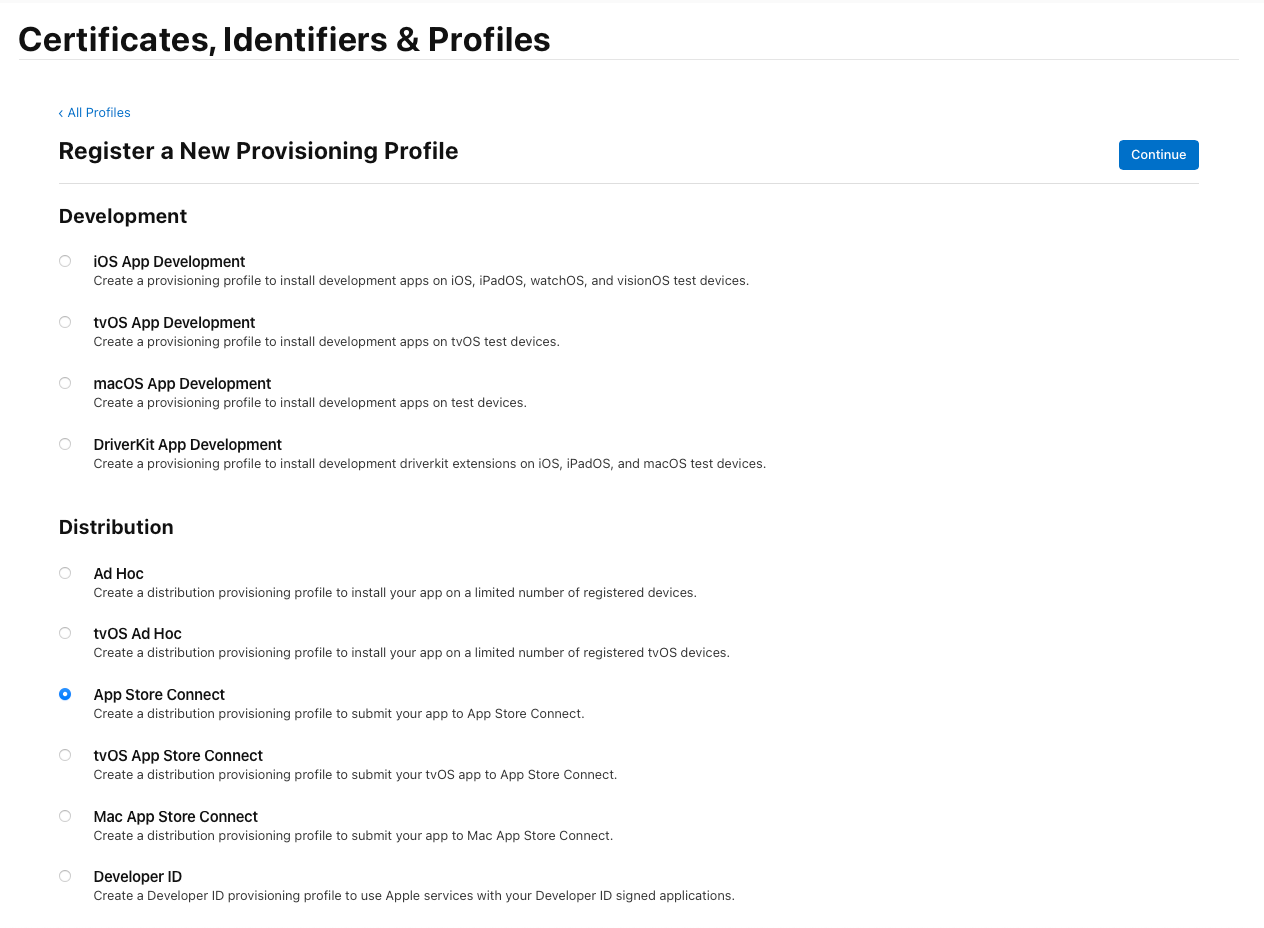
Task: Click the selected App Store Connect radio
Action: 64,693
